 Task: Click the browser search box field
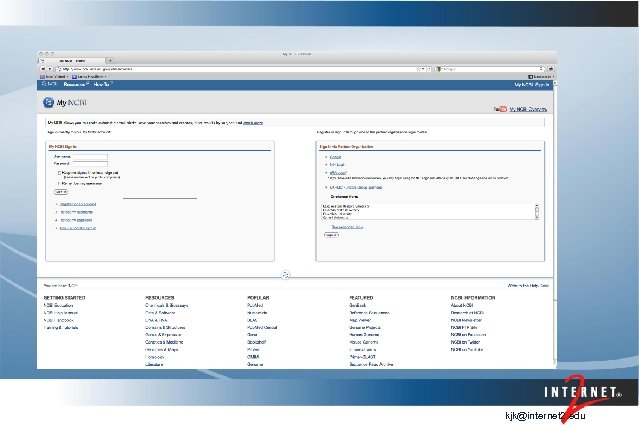tap(491, 69)
